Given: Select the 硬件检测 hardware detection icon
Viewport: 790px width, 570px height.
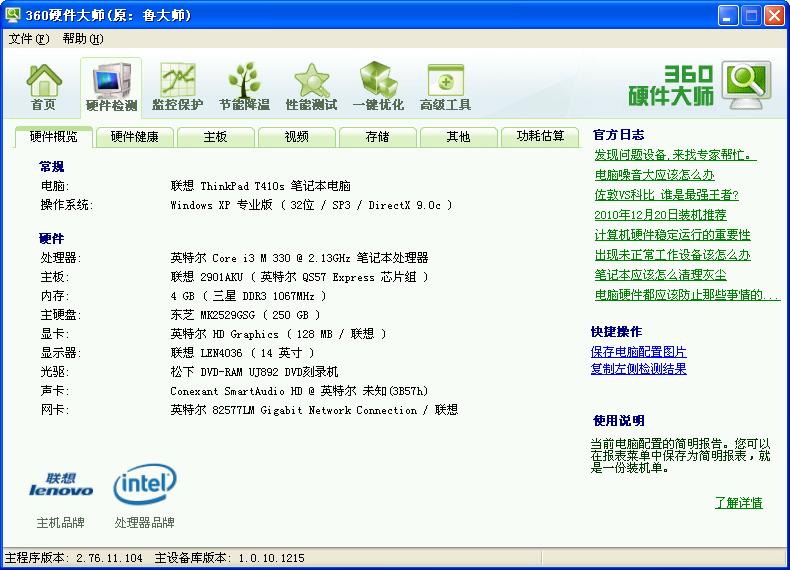Looking at the screenshot, I should pos(111,87).
